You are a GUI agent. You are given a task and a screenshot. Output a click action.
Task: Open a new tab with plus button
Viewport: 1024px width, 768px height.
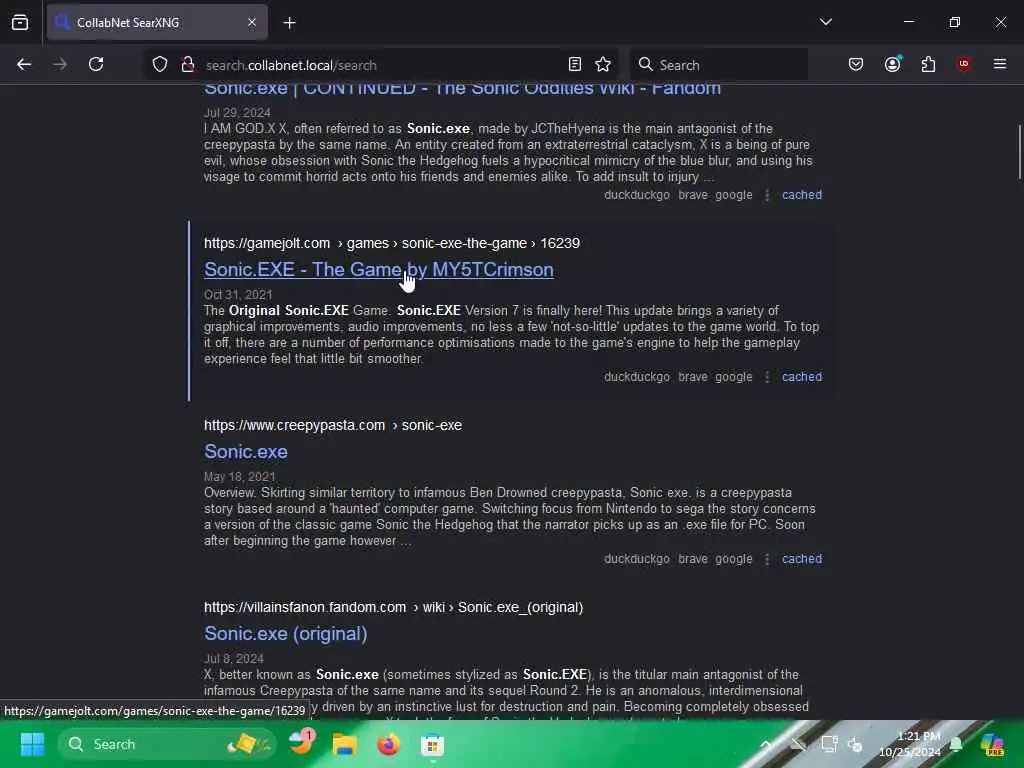tap(290, 23)
